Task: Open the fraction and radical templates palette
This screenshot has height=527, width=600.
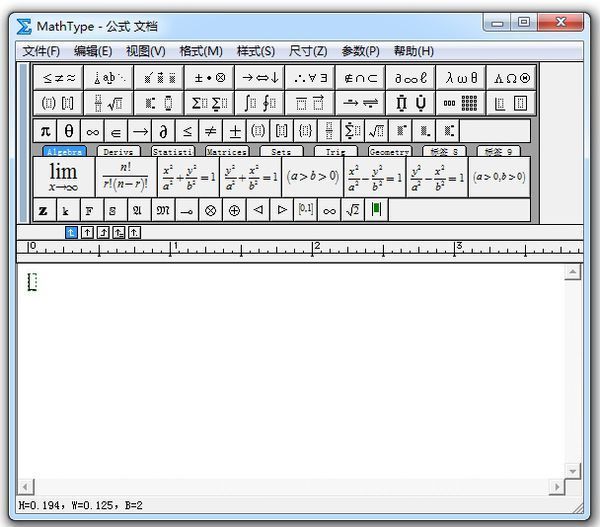Action: [x=109, y=103]
